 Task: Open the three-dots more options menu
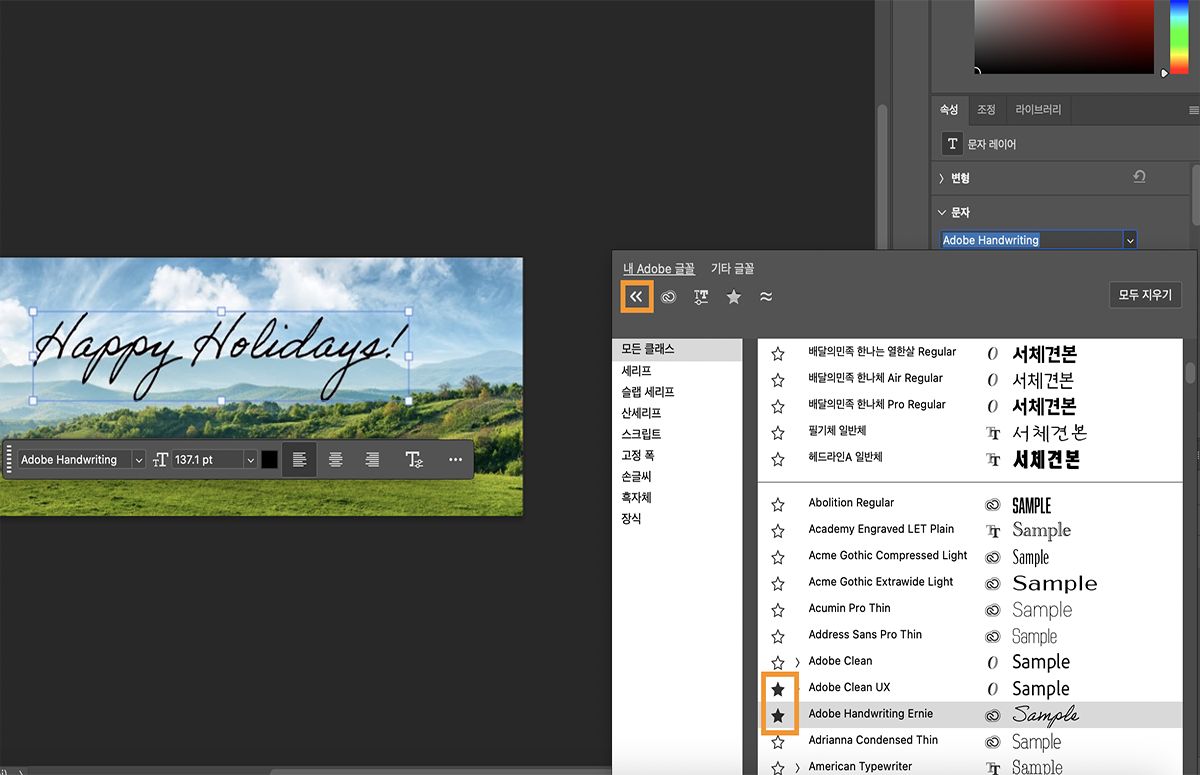tap(456, 460)
